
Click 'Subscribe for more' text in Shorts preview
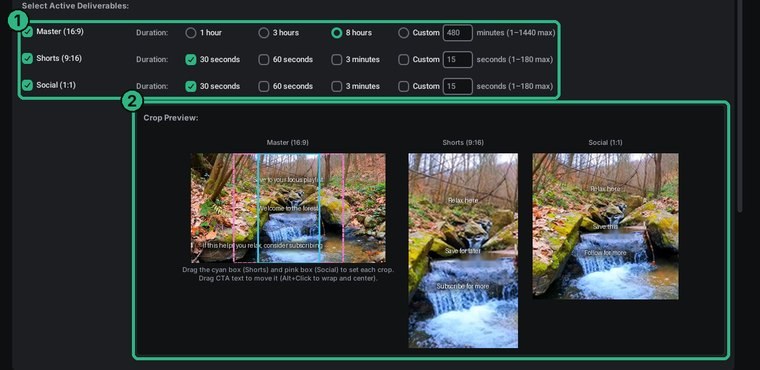click(463, 286)
